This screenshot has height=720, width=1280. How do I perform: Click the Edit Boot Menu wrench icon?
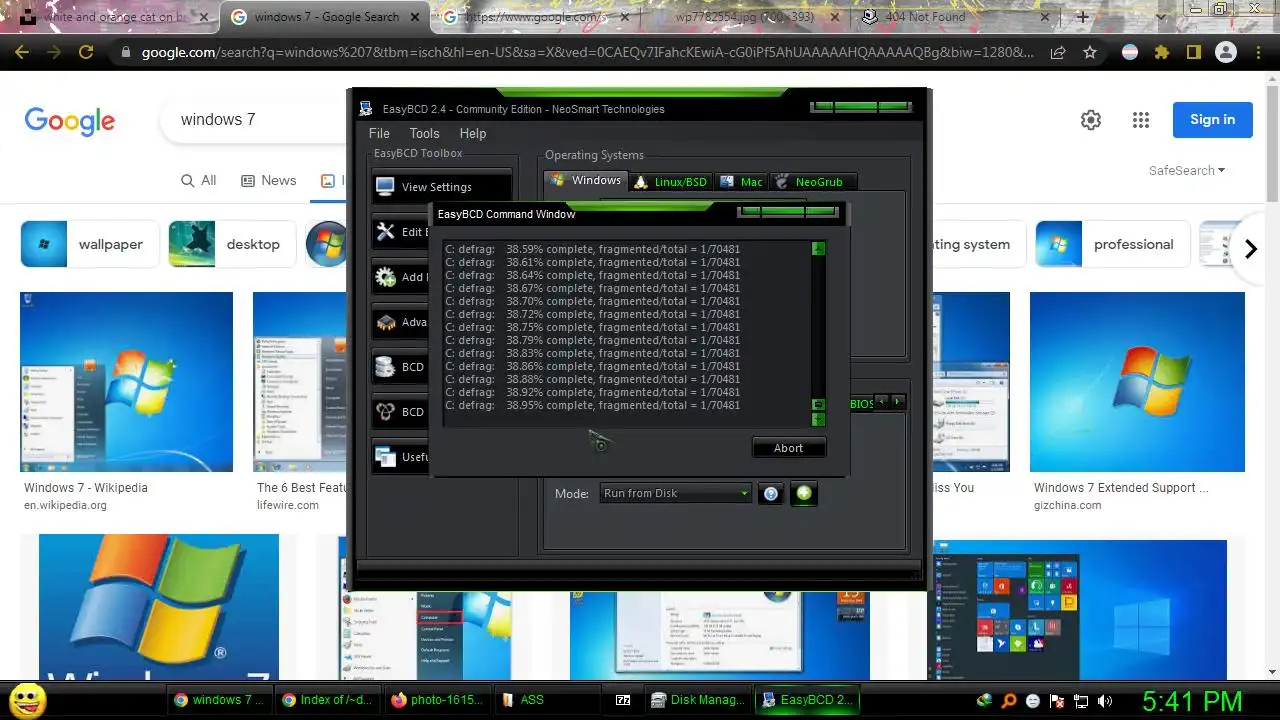point(386,232)
